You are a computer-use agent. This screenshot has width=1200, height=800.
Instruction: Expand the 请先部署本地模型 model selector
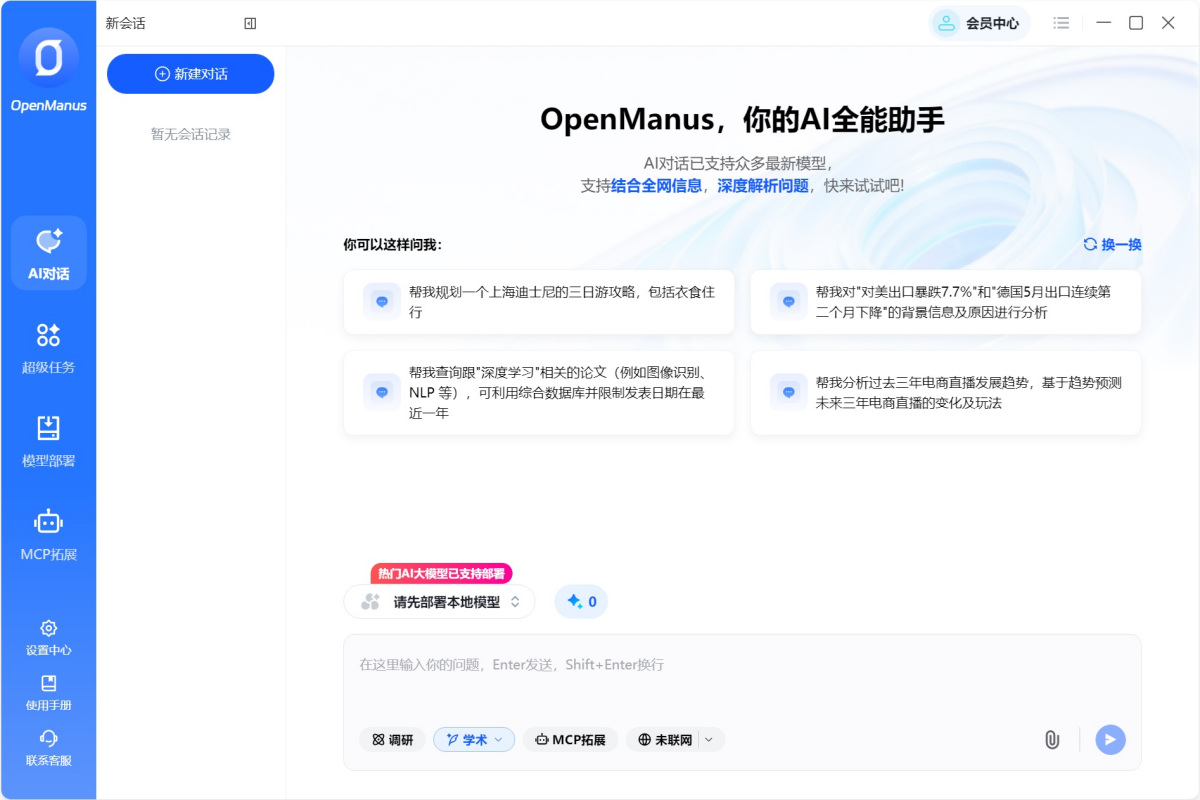click(439, 602)
